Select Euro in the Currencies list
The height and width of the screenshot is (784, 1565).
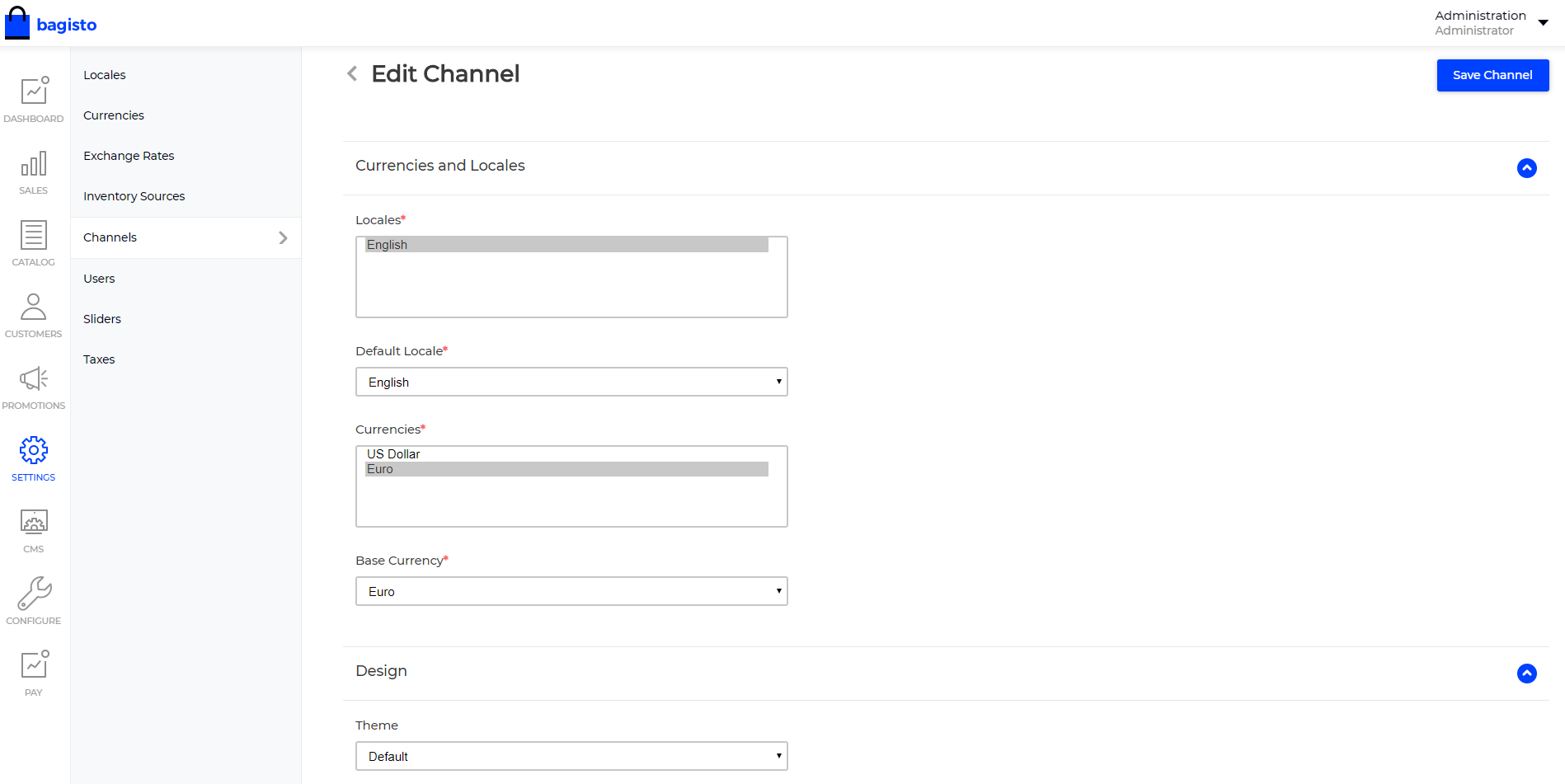point(566,469)
